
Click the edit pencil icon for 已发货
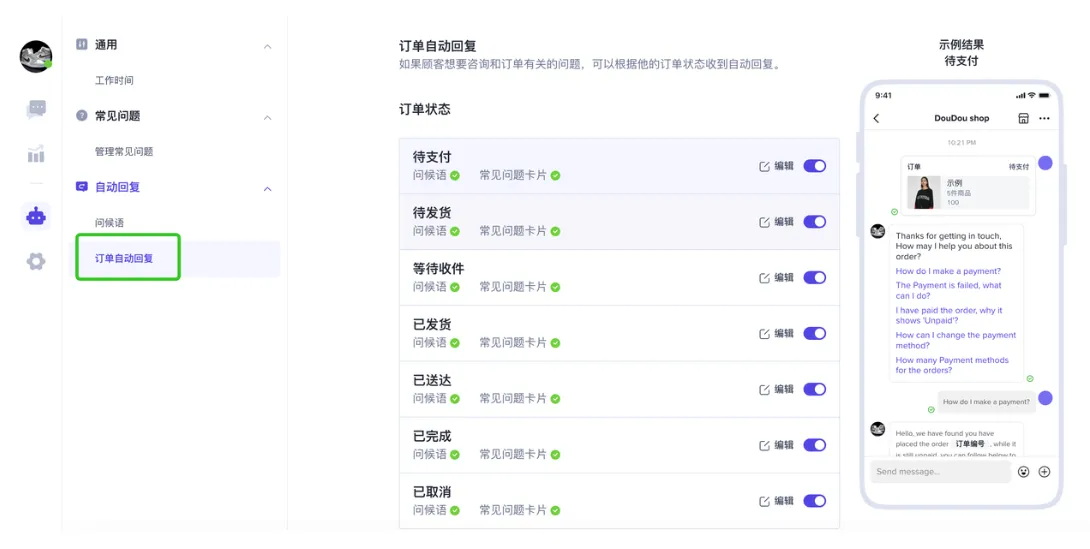coord(764,334)
